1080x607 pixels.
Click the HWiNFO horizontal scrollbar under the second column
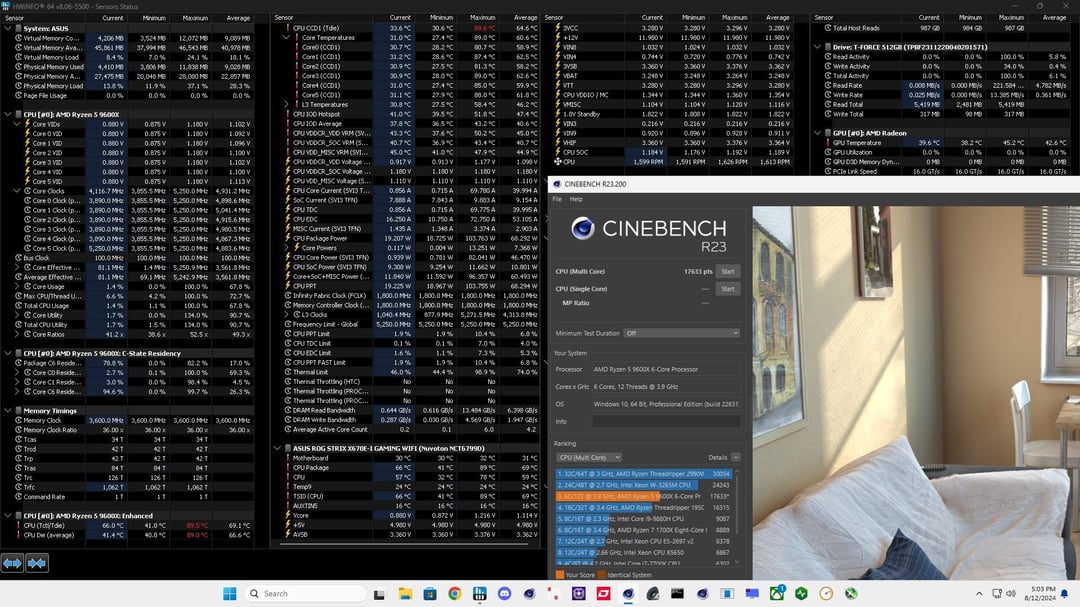[404, 544]
